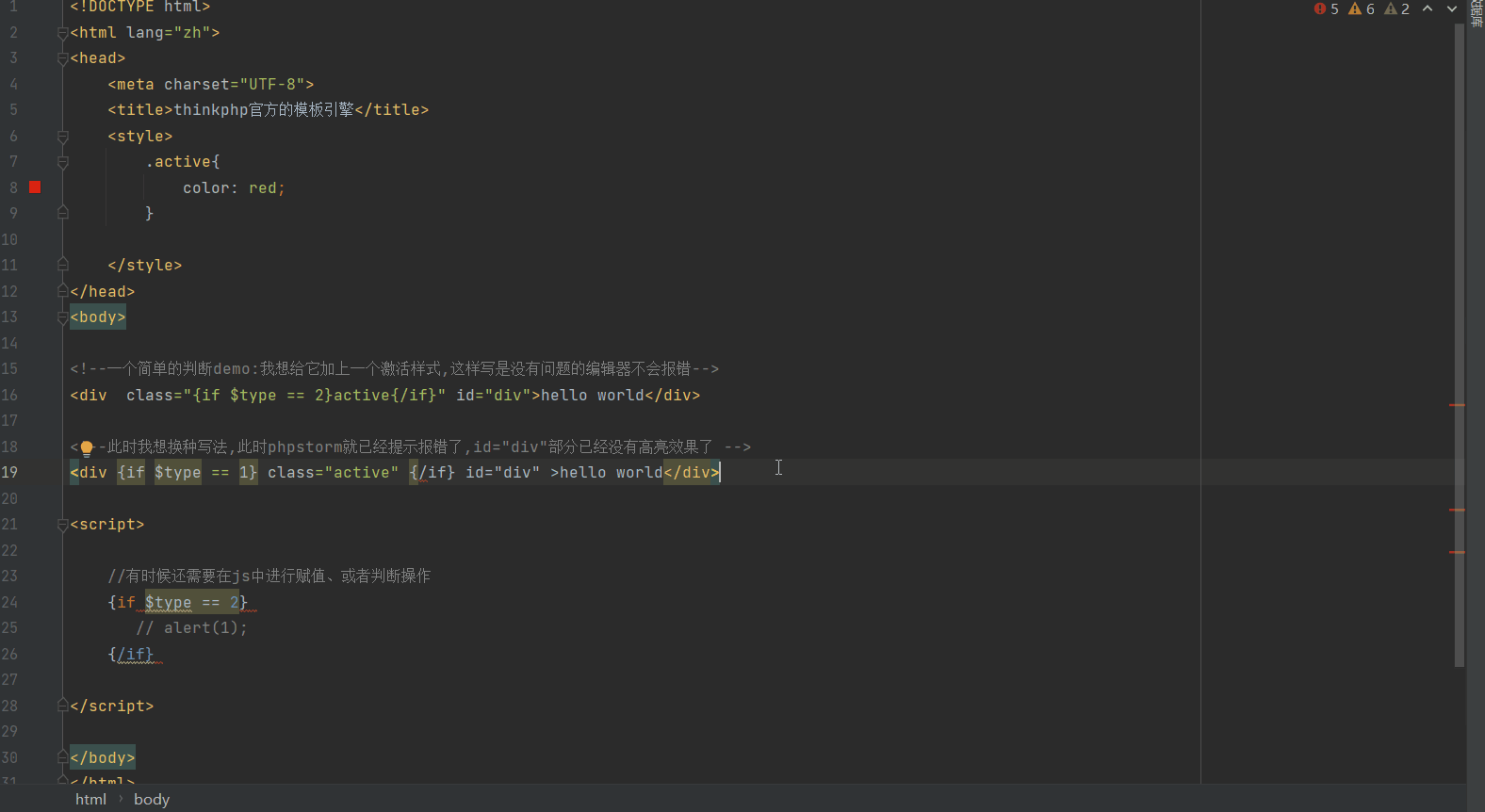Click the </style> fold end marker
Screen dimensions: 1485x812
62,266
